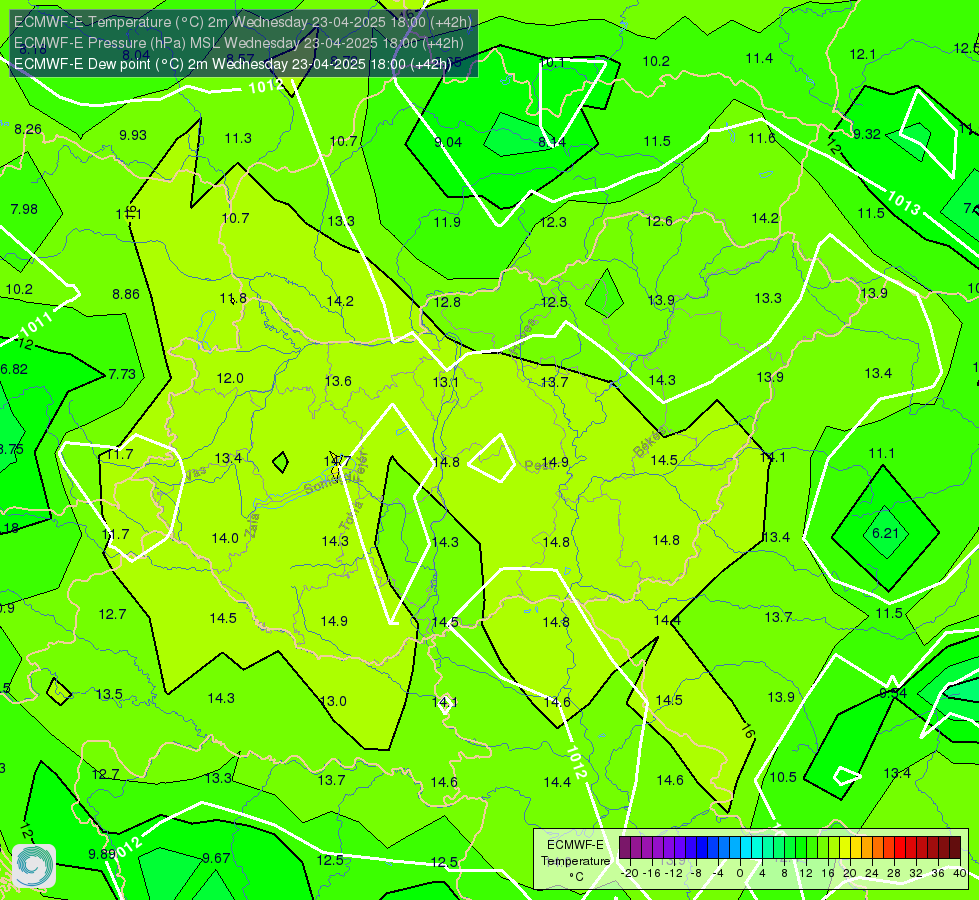This screenshot has height=900, width=979.
Task: Click the 12.1 temperature value
Action: coord(862,54)
